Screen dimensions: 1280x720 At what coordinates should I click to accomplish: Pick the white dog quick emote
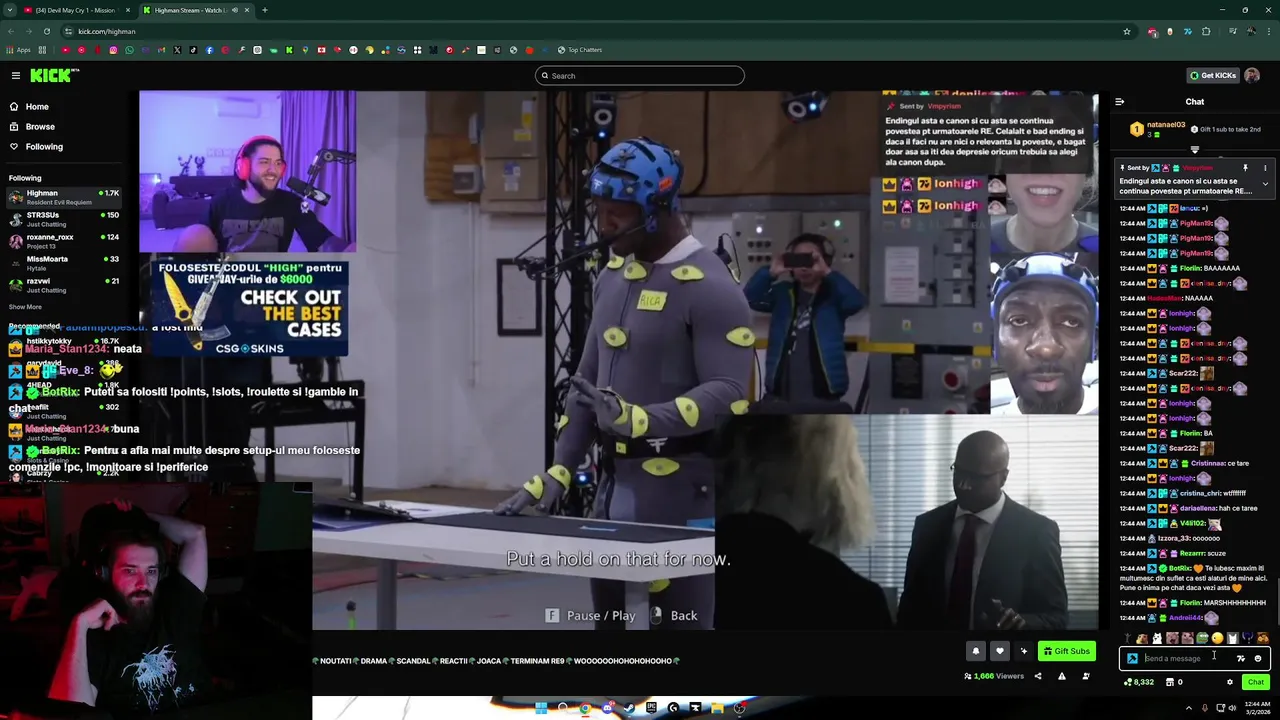pos(1157,638)
